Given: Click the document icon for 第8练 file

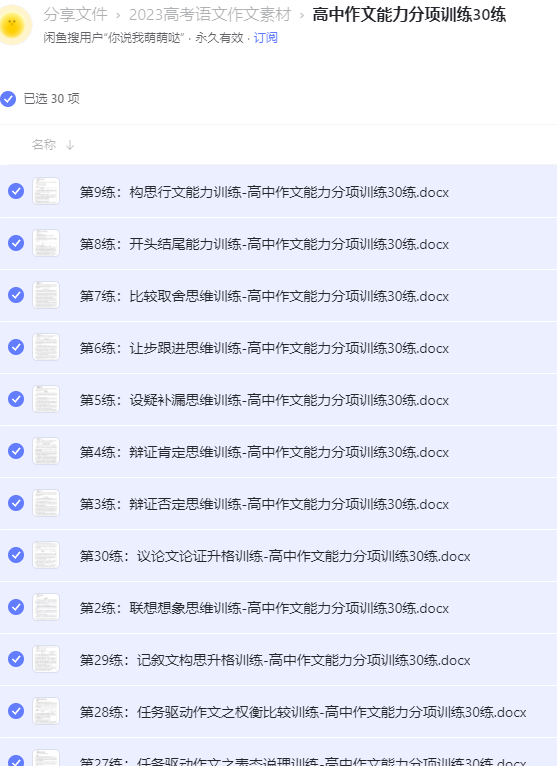Looking at the screenshot, I should coord(46,243).
